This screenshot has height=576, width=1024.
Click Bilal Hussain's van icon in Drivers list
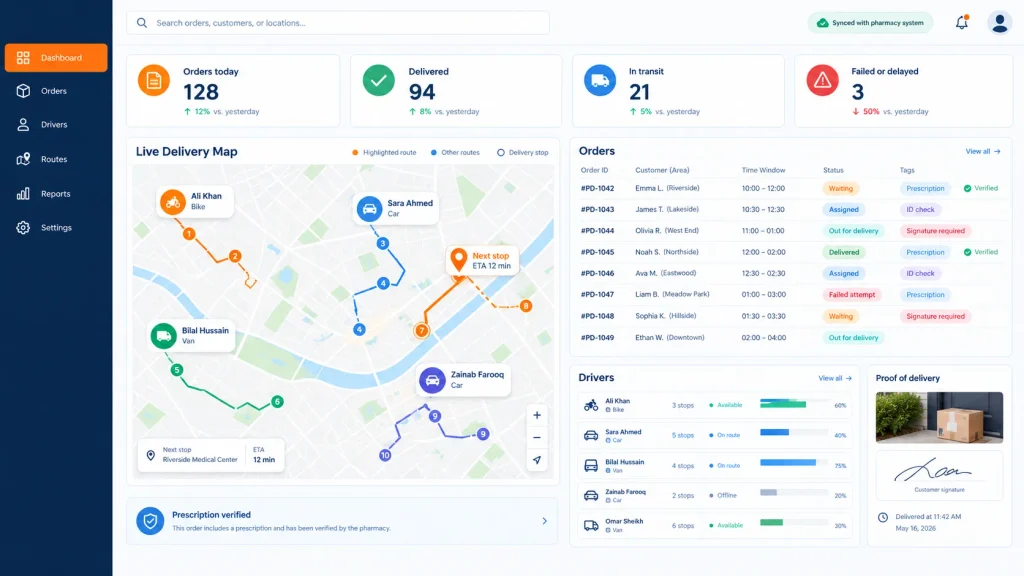coord(591,465)
